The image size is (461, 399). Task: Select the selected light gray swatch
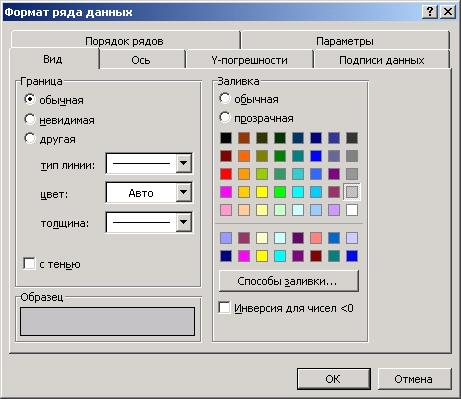[x=352, y=192]
